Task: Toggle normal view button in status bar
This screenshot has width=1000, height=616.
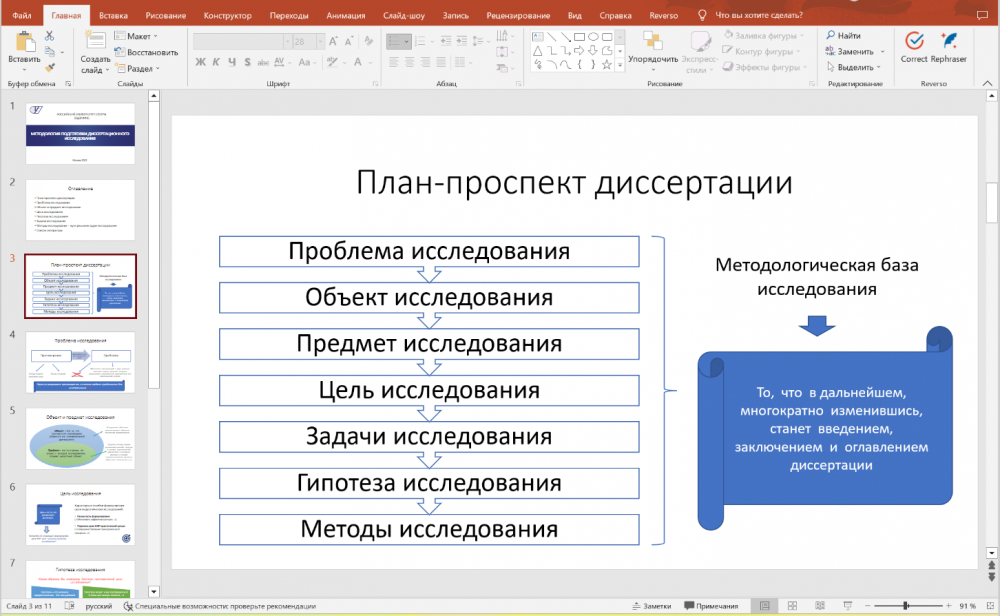Action: pos(764,606)
